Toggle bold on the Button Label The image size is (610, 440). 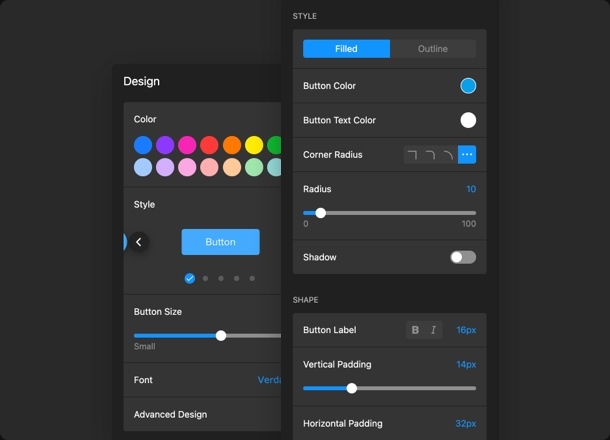tap(415, 330)
